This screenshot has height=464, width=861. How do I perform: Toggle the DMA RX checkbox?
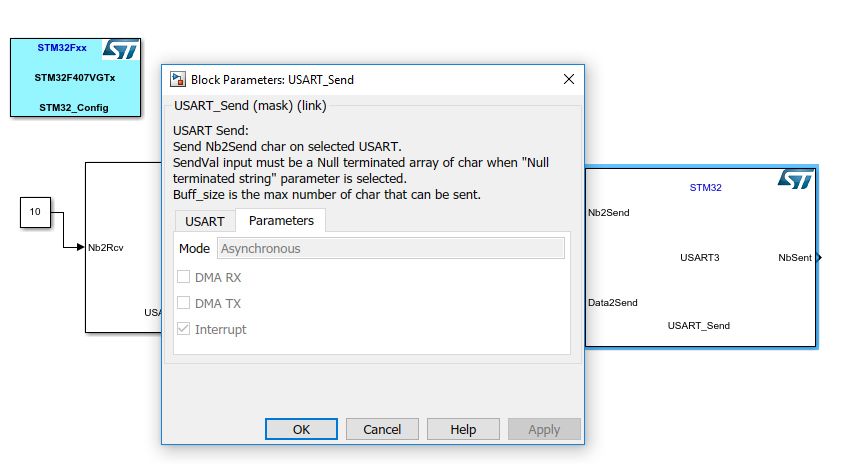(183, 277)
